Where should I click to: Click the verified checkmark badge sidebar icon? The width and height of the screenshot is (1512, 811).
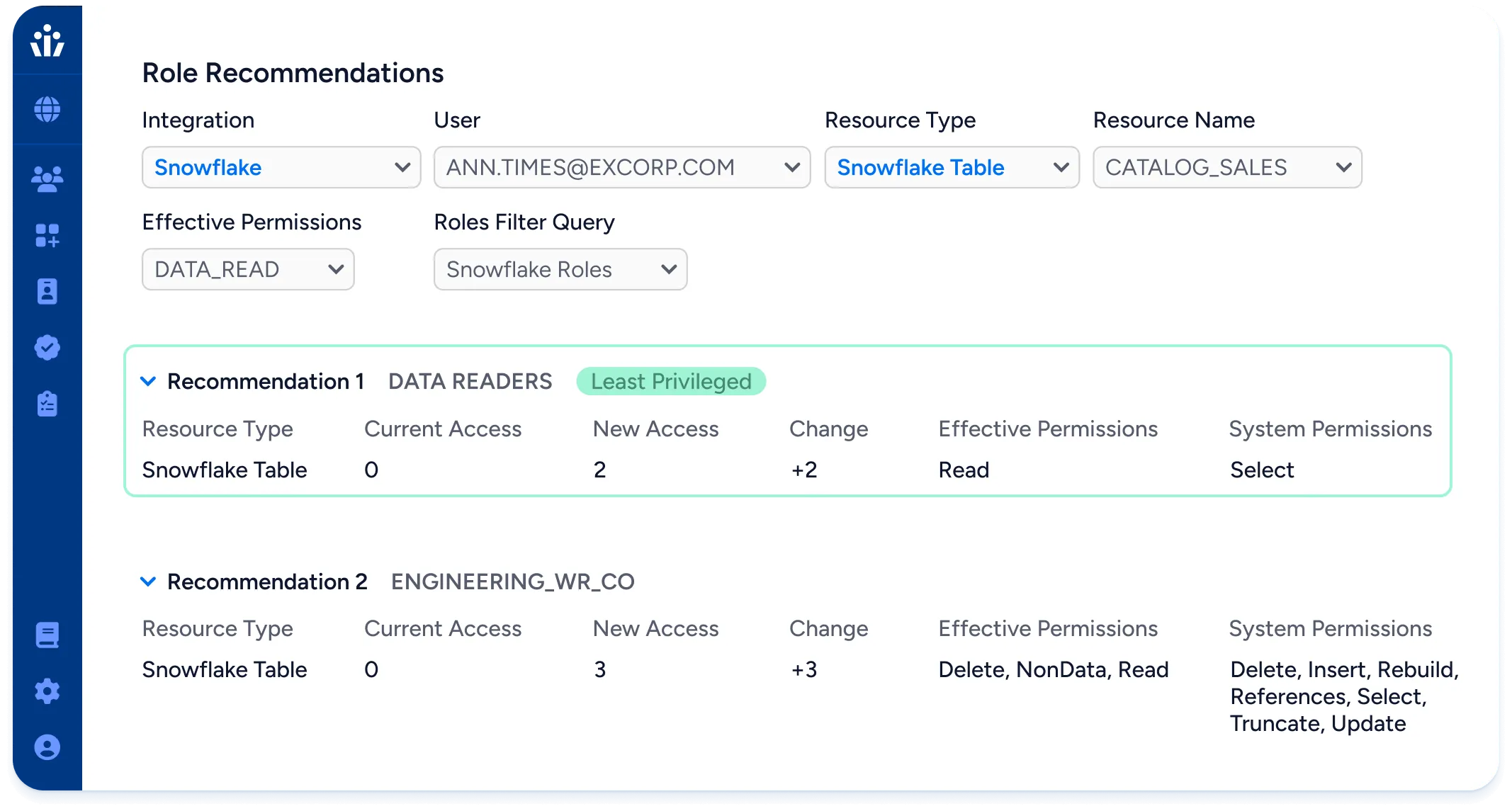[47, 347]
